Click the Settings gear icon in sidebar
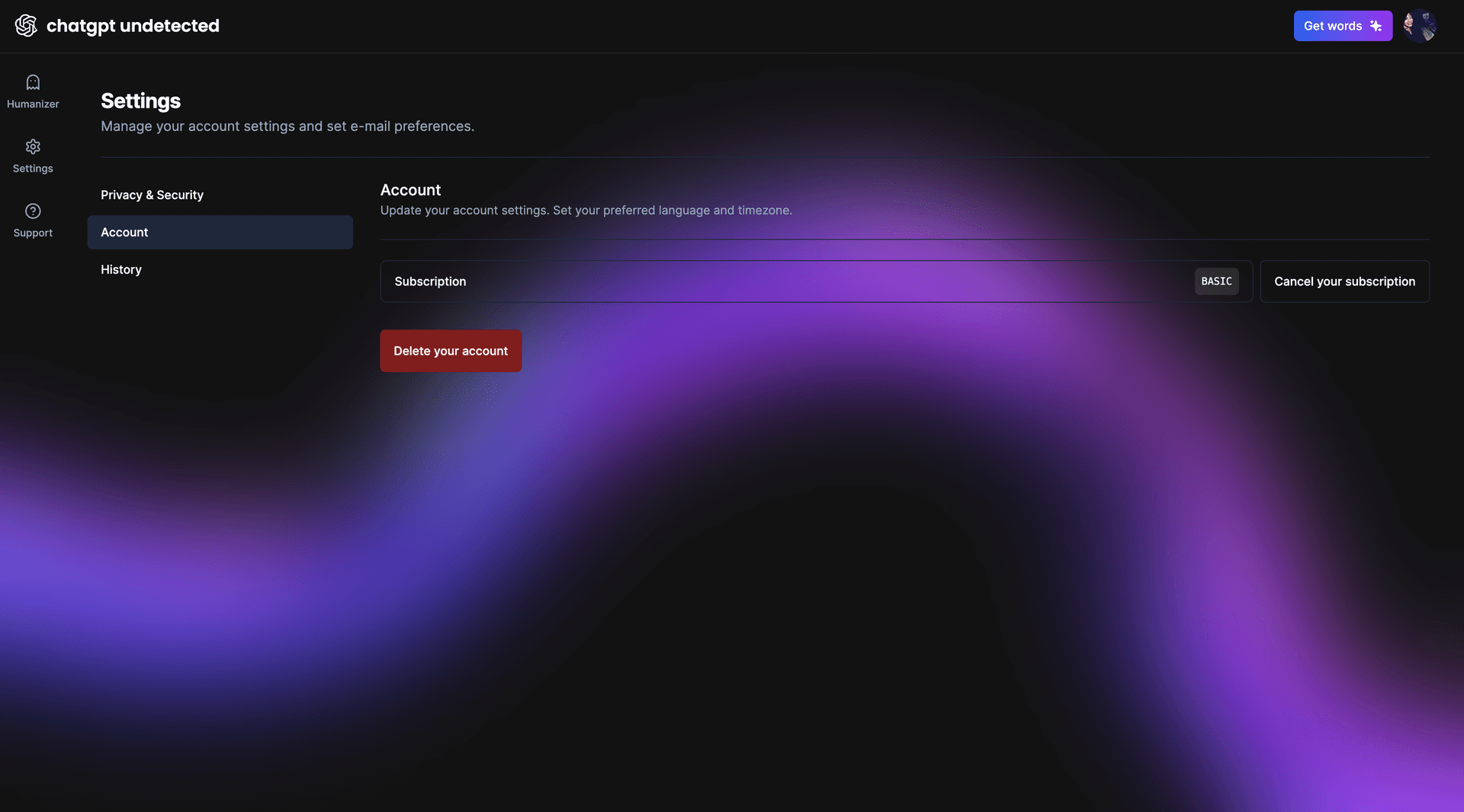 click(x=33, y=146)
